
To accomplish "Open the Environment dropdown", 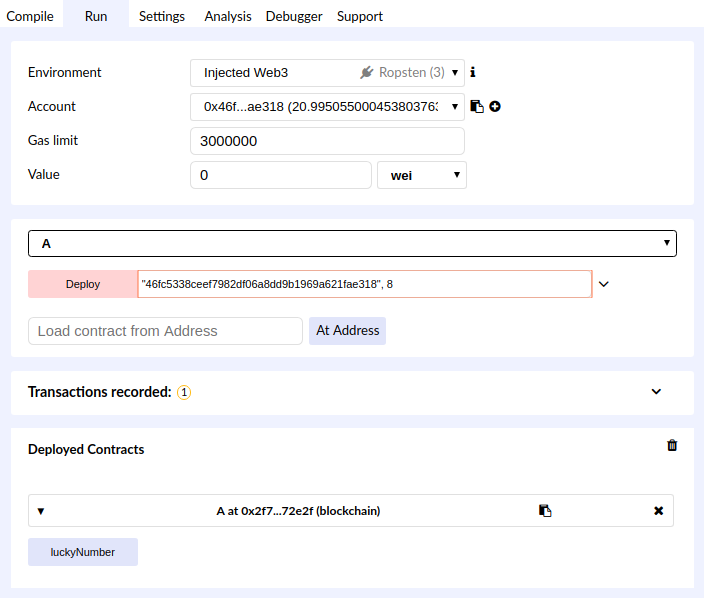I will point(327,73).
